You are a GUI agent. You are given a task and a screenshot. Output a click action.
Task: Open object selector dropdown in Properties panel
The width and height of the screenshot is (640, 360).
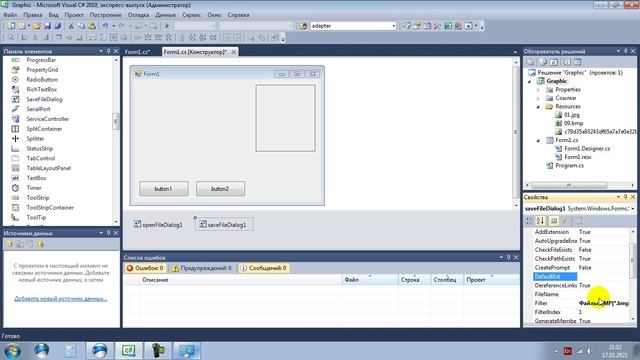coord(632,209)
